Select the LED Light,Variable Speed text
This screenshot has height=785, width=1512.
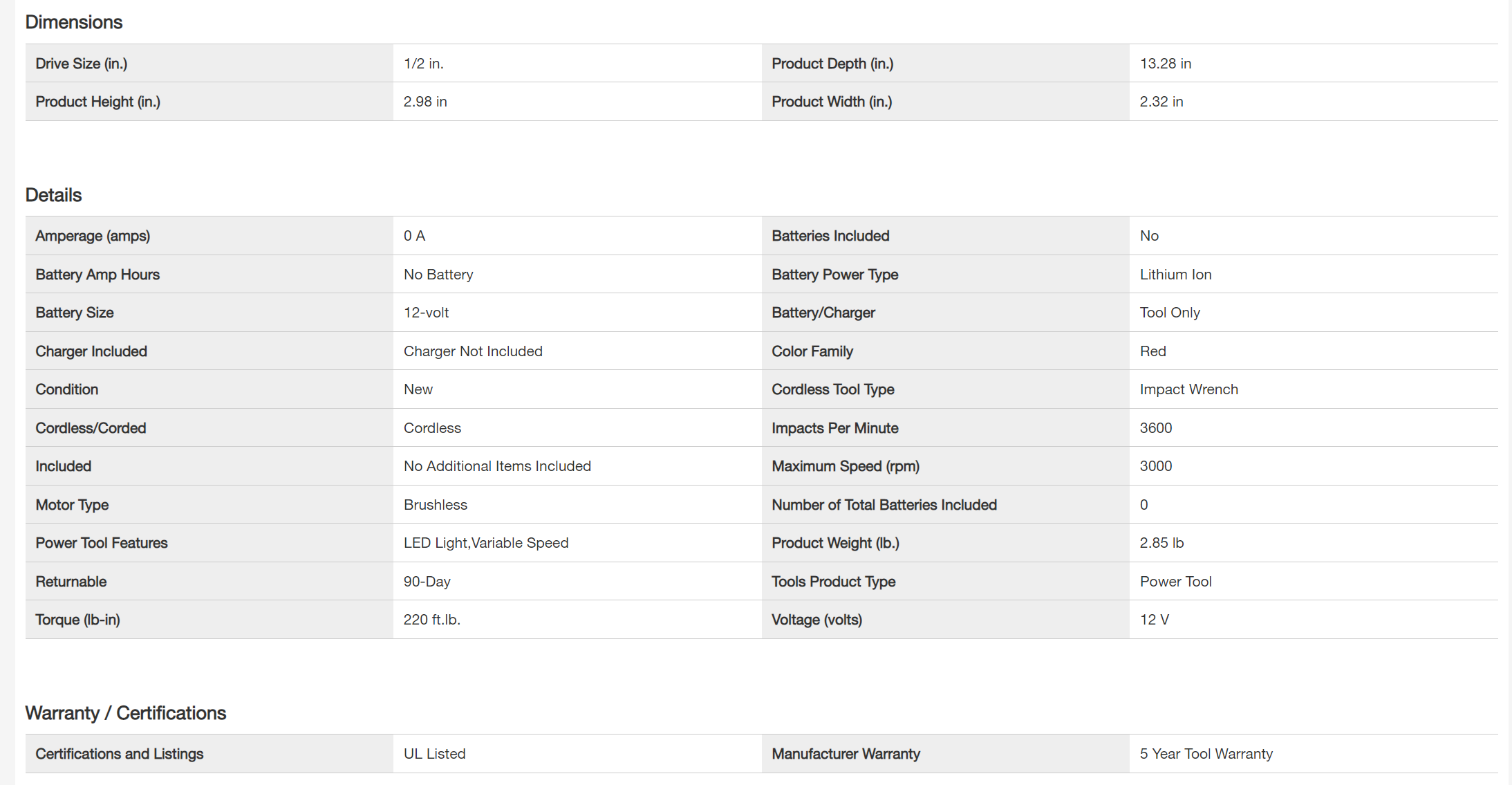click(485, 543)
